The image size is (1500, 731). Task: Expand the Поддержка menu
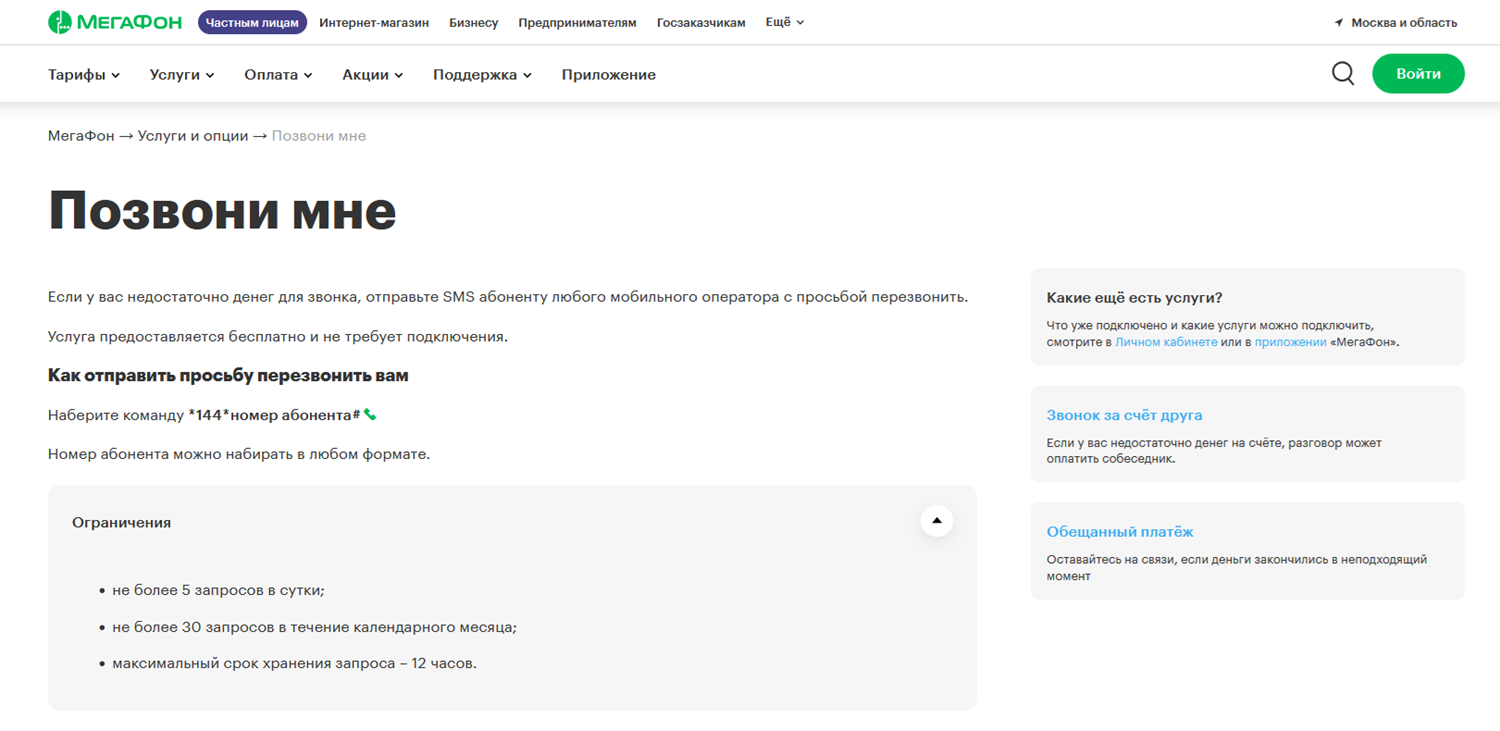(482, 75)
